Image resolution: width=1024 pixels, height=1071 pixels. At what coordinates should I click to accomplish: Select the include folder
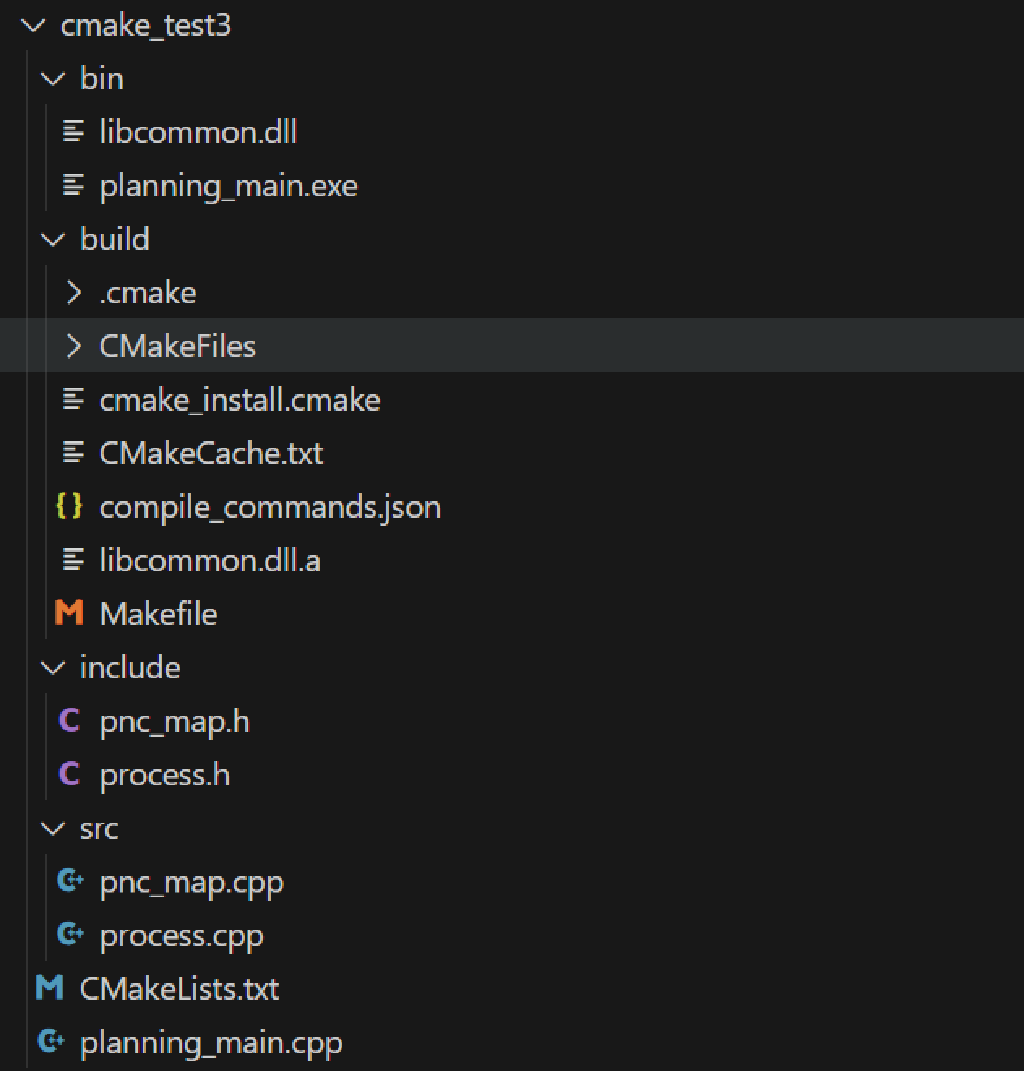point(130,667)
